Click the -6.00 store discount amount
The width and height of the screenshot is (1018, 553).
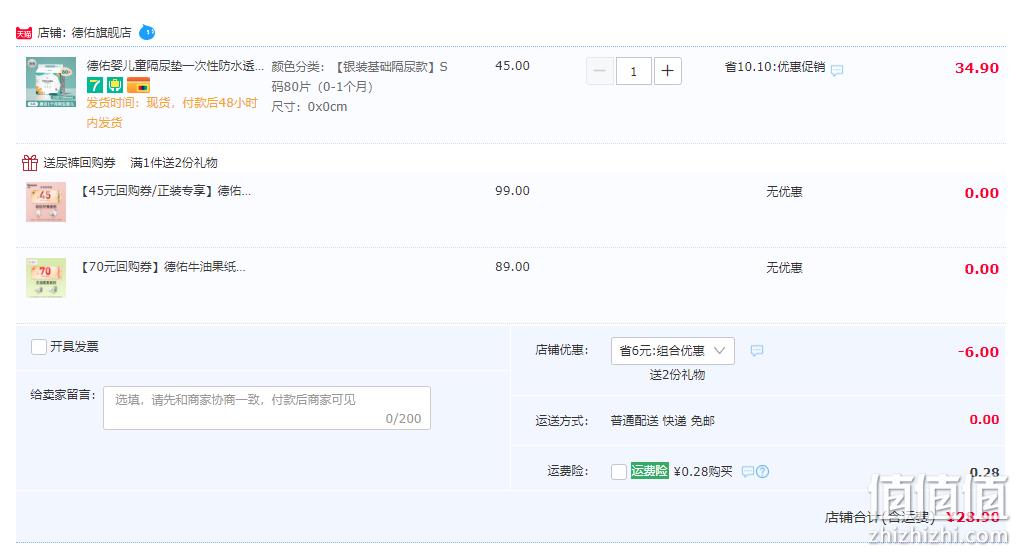[978, 352]
